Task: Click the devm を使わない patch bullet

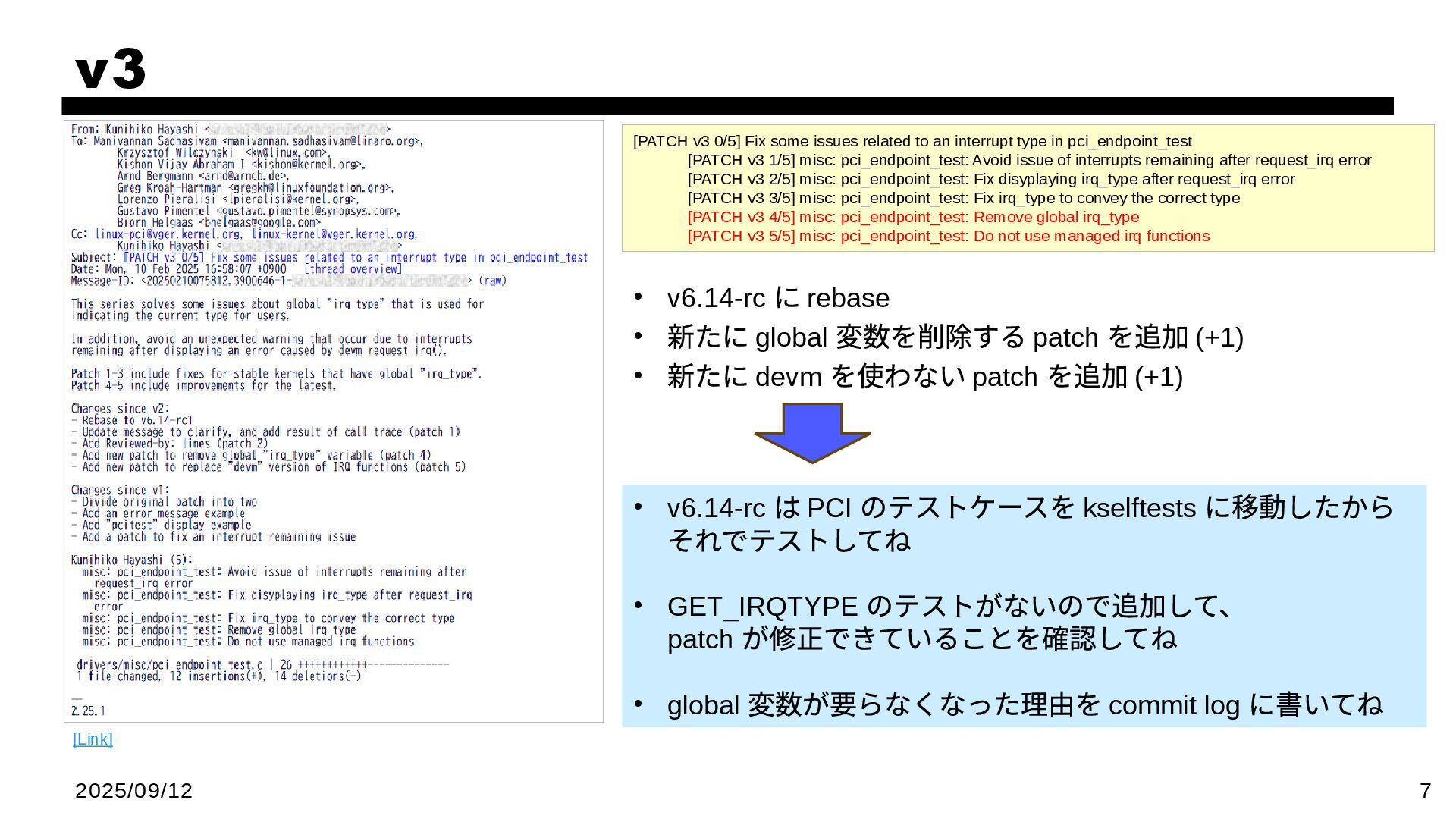Action: pyautogui.click(x=924, y=377)
